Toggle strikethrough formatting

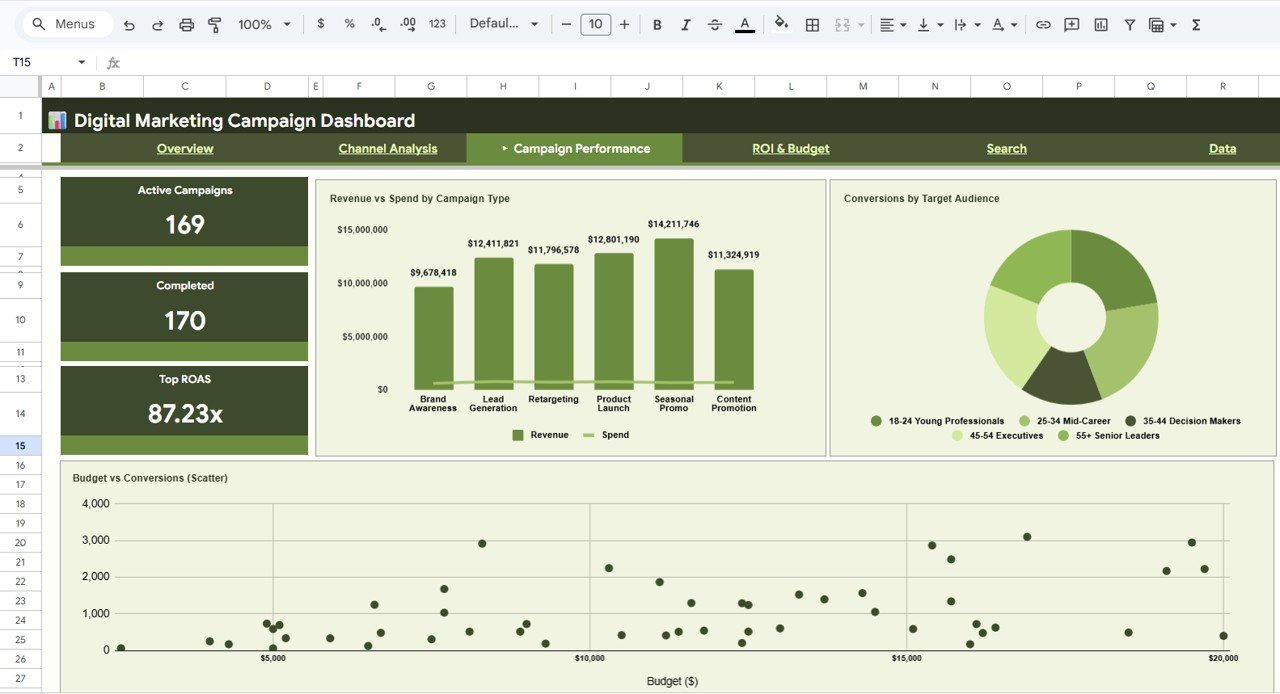715,24
